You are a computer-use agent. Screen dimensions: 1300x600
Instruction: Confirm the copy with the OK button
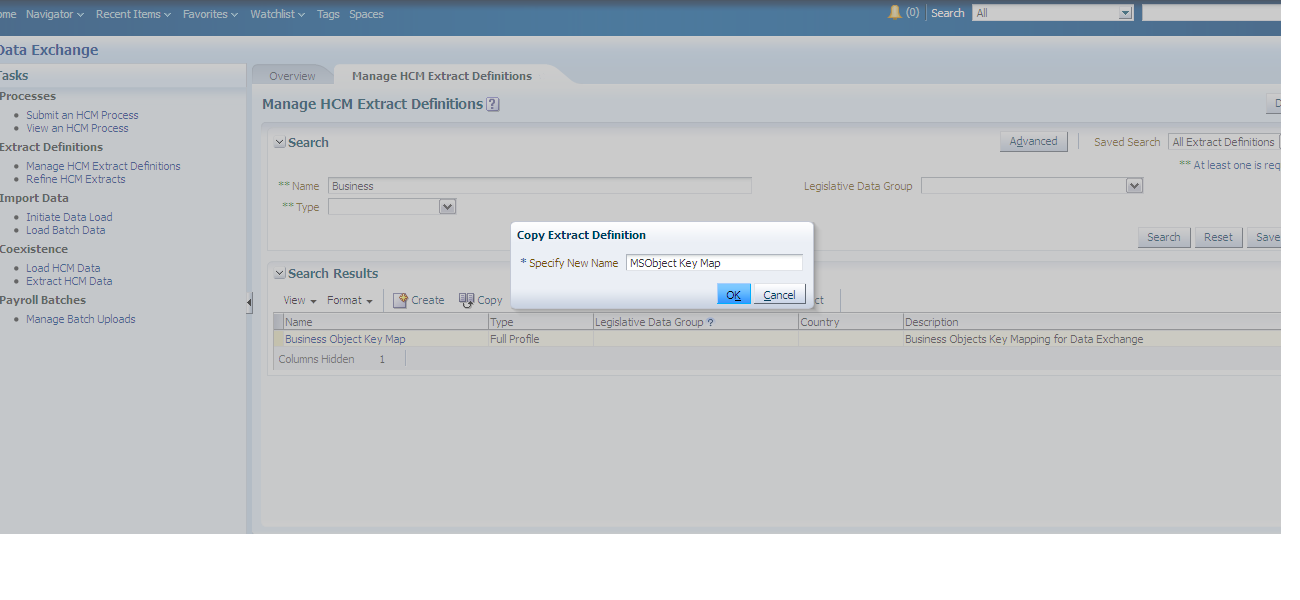tap(733, 293)
